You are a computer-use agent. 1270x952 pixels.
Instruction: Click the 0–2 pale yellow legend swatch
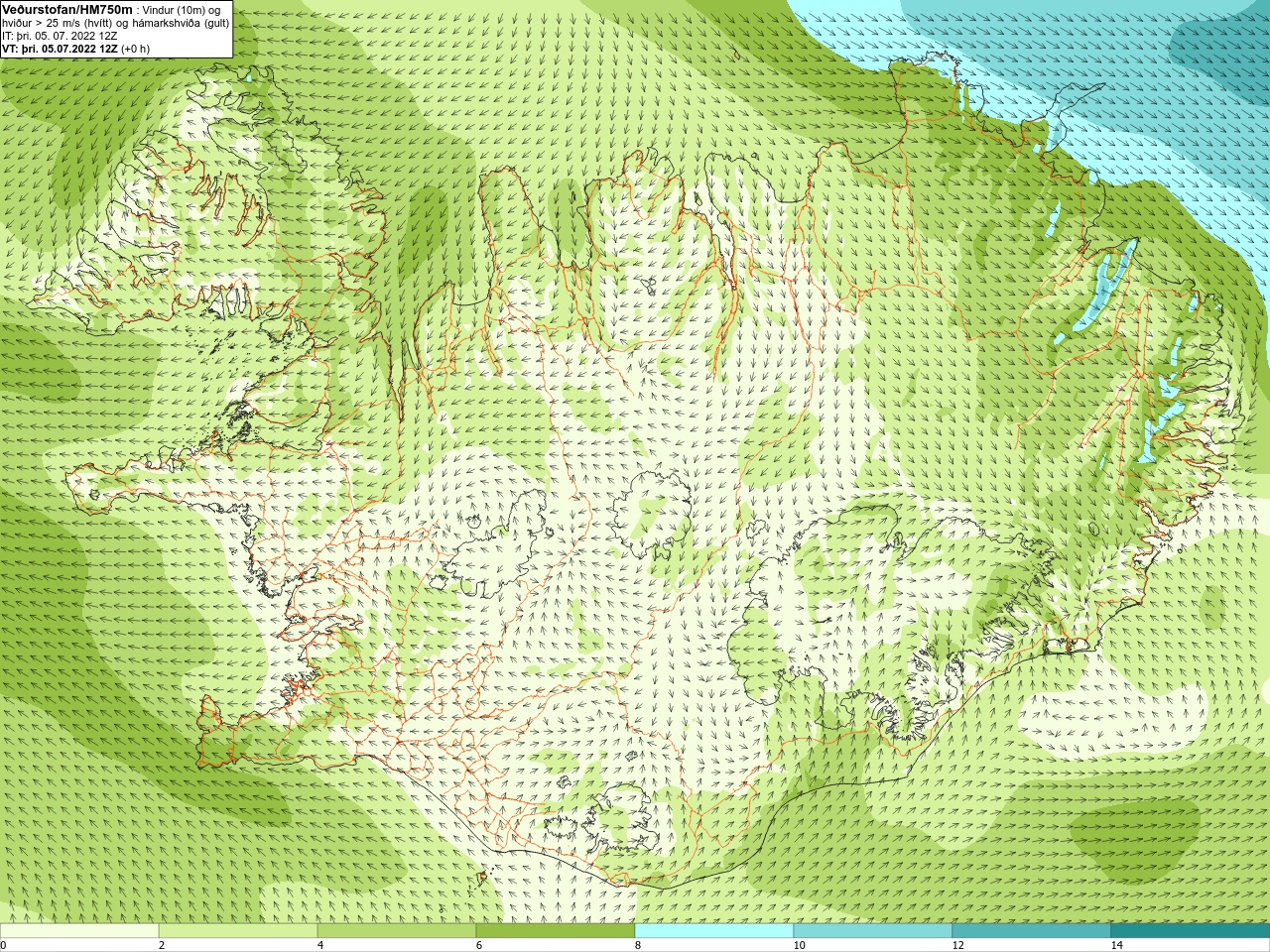tap(79, 931)
